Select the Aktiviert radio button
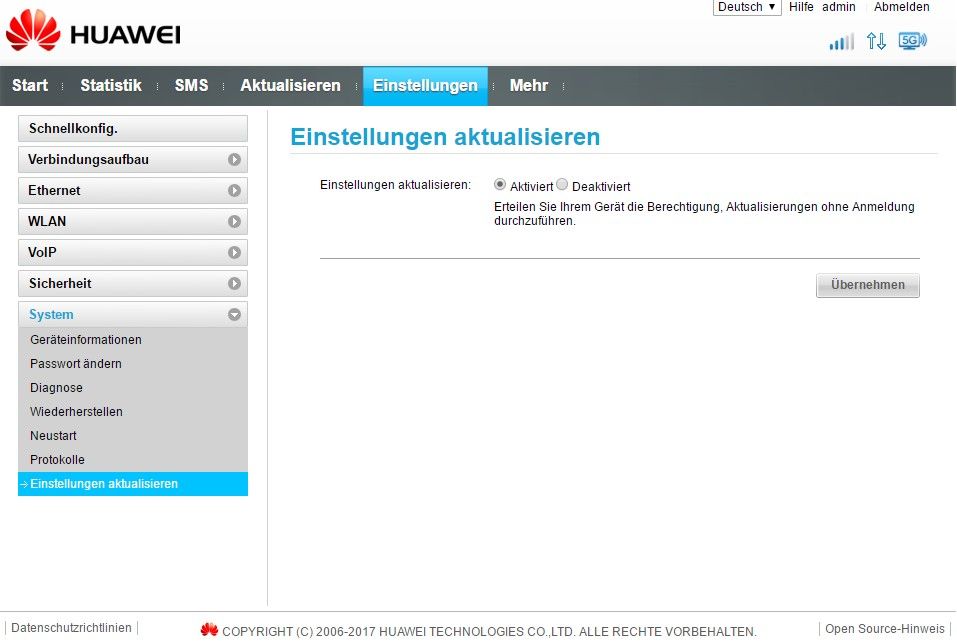The image size is (957, 644). pos(500,185)
